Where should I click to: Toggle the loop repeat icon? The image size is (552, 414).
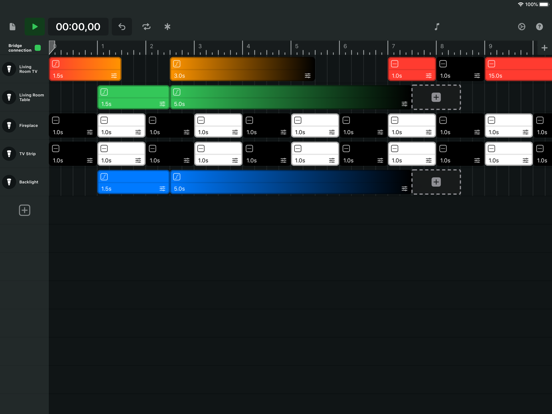146,27
